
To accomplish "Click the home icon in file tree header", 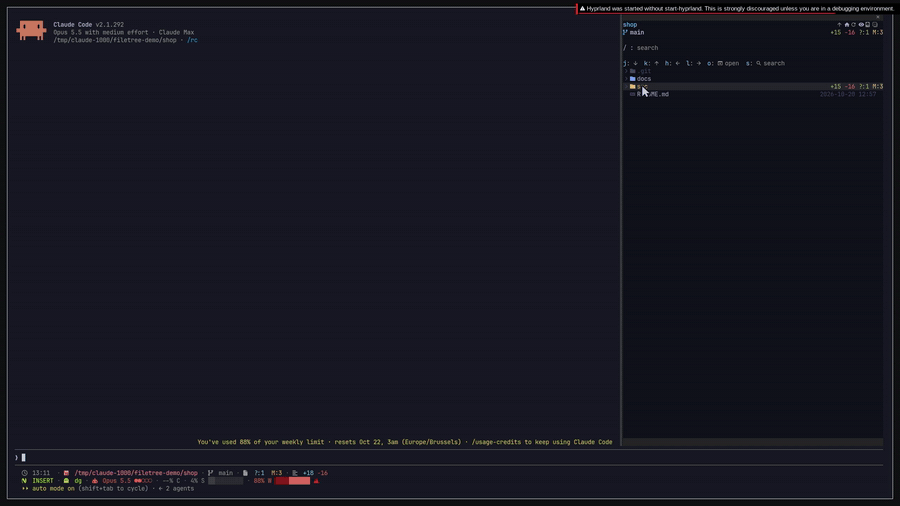I will [847, 25].
